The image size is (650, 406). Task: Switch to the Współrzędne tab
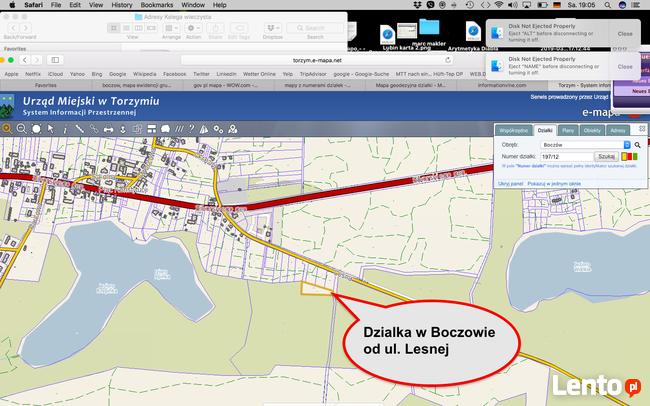[x=513, y=131]
